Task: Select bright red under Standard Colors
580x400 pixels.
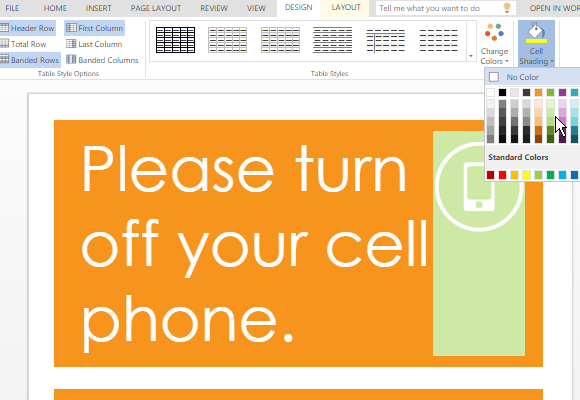Action: point(502,175)
